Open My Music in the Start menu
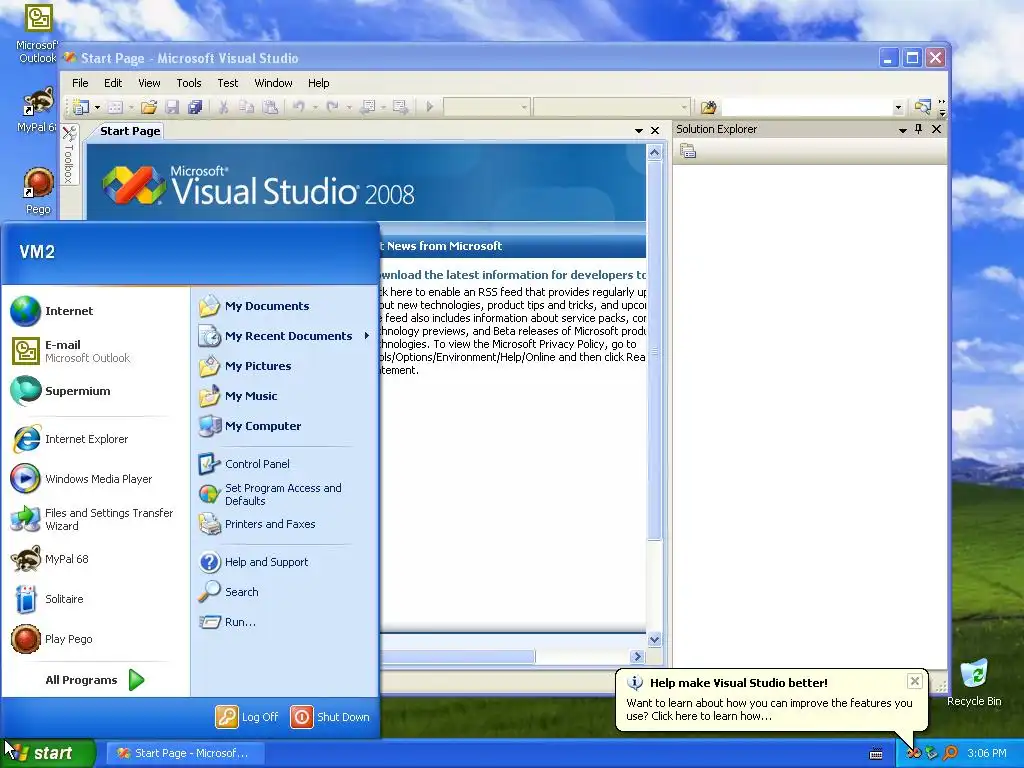This screenshot has width=1024, height=768. pos(285,396)
